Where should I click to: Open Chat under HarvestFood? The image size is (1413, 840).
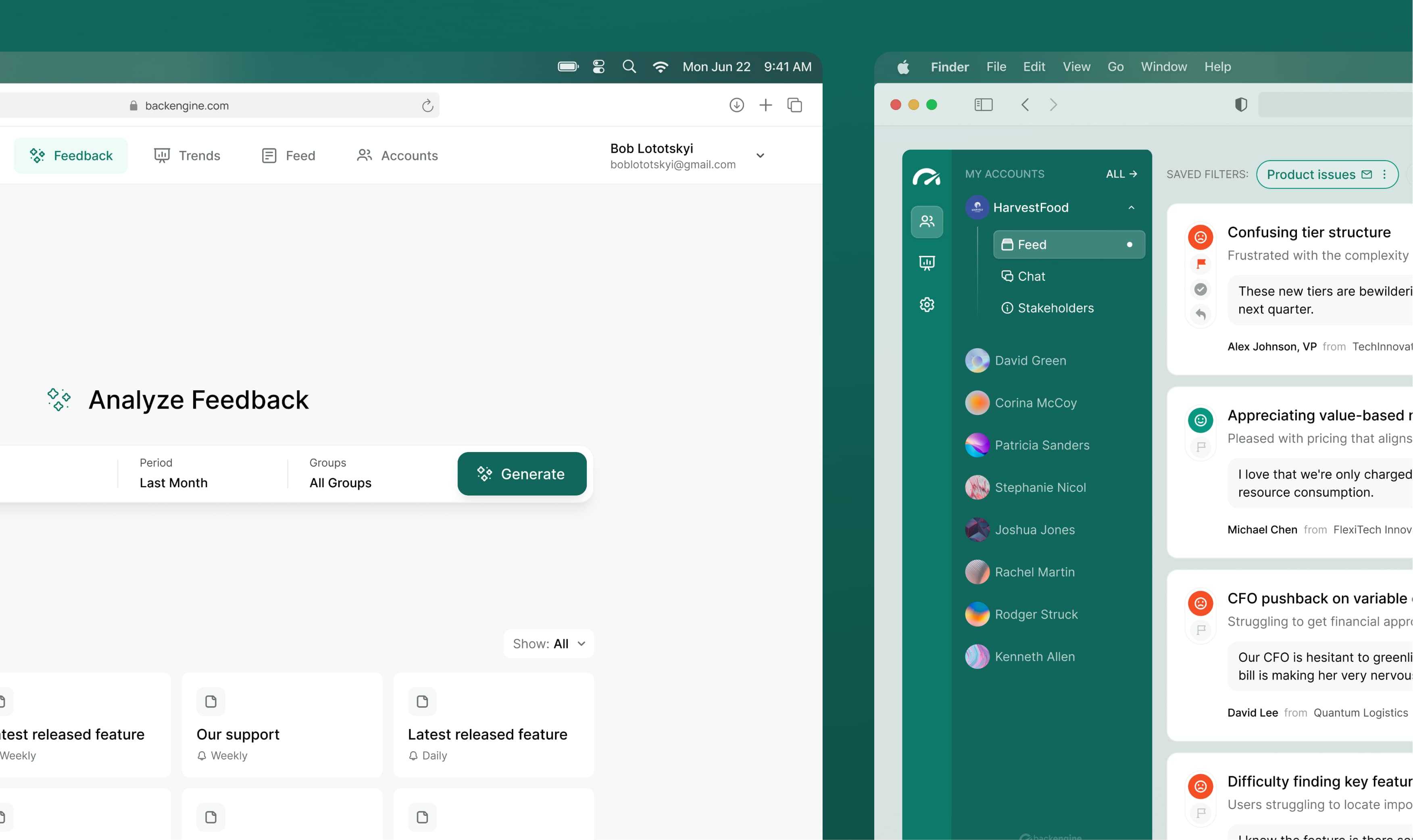point(1023,276)
